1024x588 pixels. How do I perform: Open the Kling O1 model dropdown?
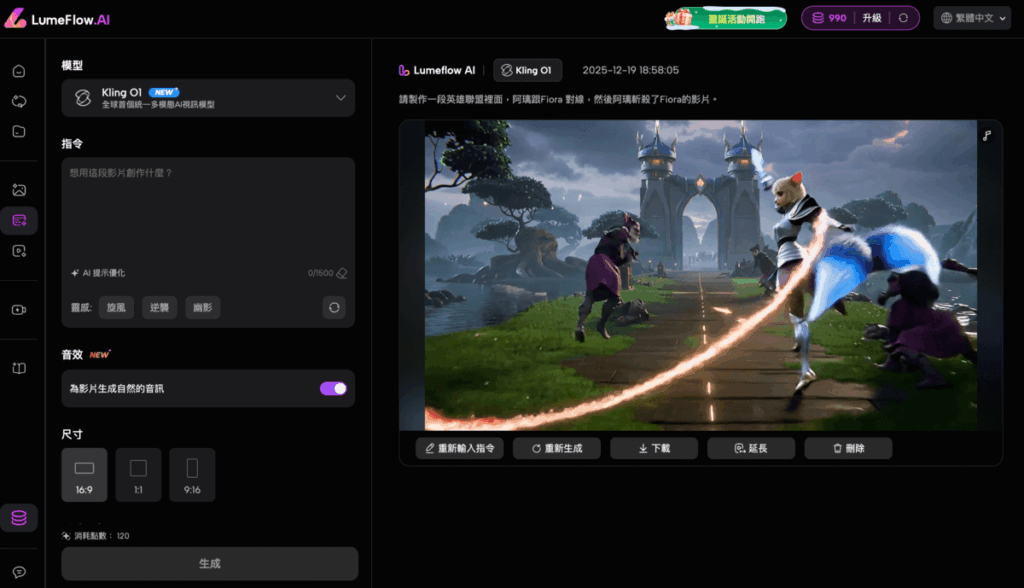(208, 97)
